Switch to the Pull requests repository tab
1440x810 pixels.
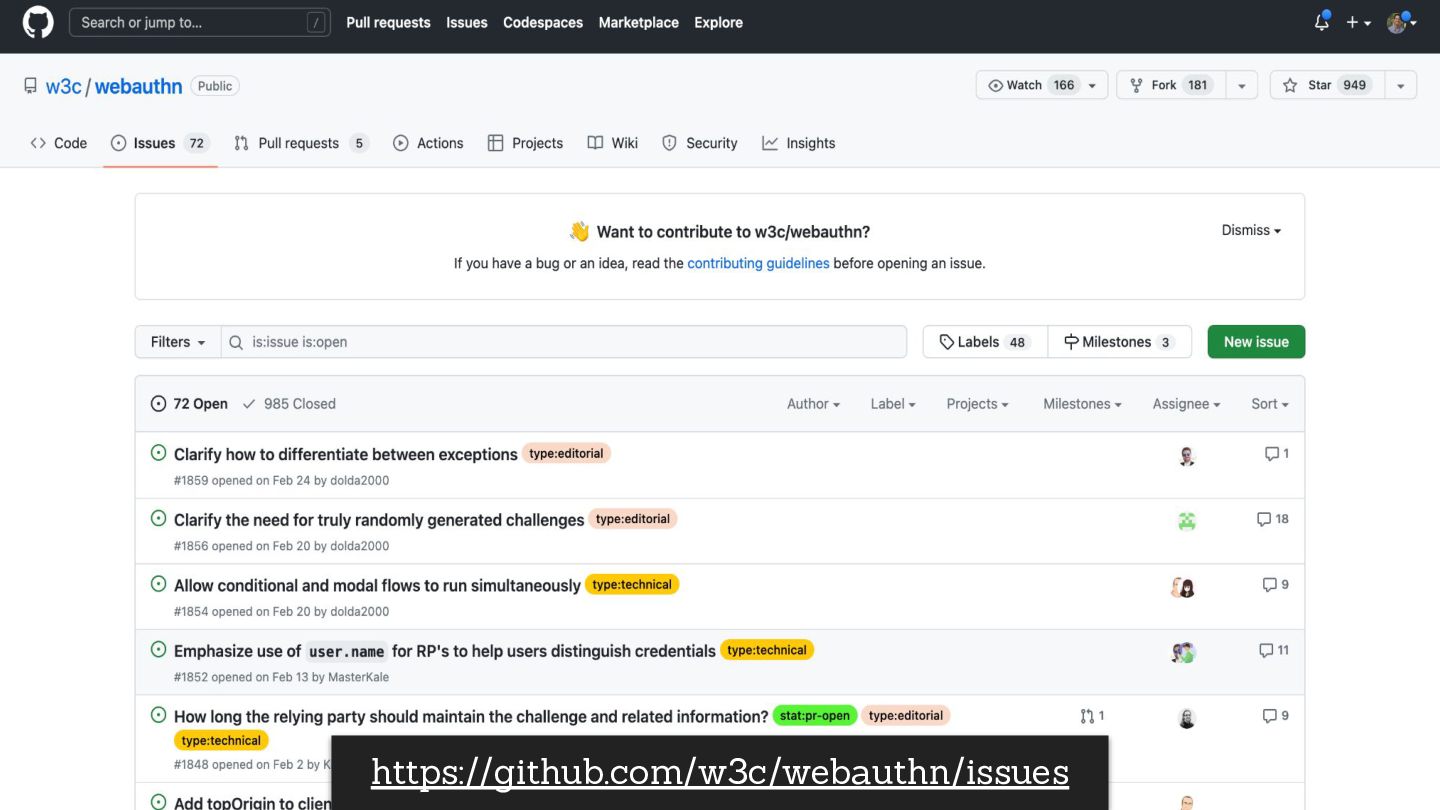pos(299,143)
